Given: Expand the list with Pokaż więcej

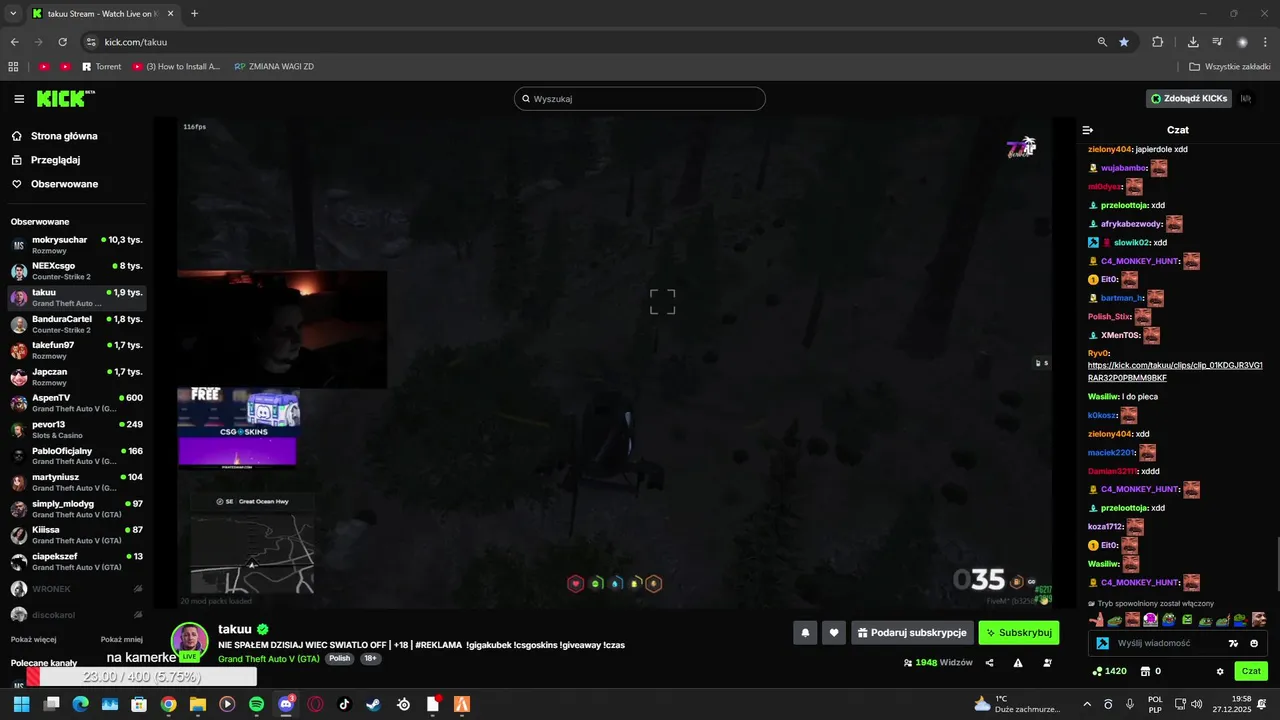Looking at the screenshot, I should 33,640.
